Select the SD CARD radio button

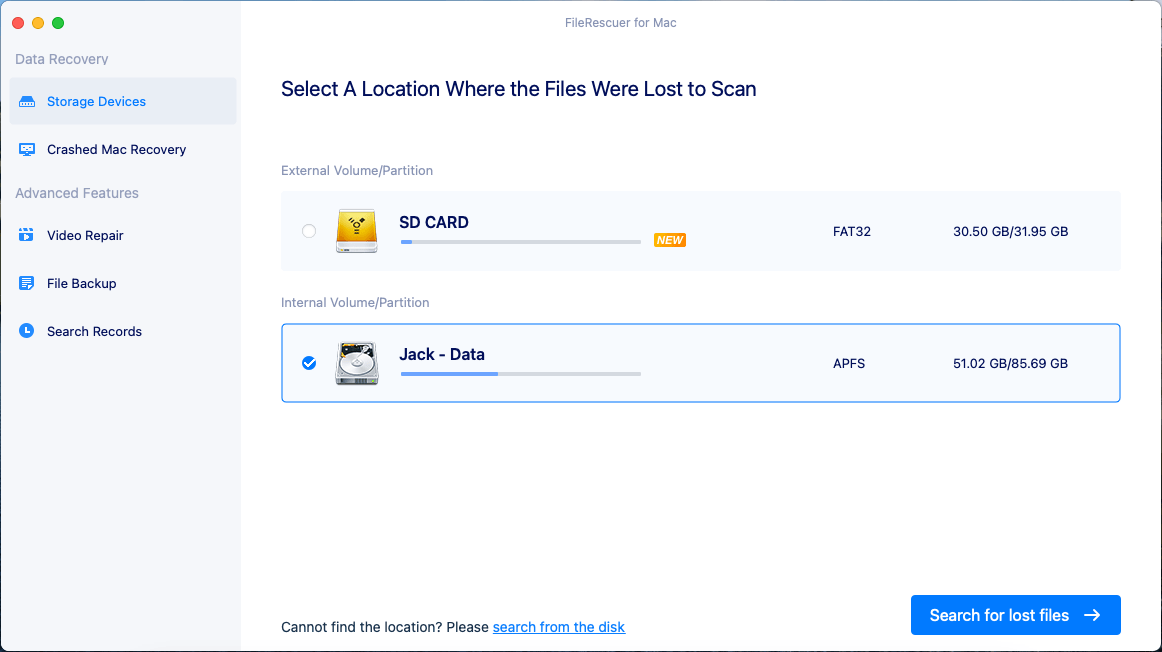[309, 230]
